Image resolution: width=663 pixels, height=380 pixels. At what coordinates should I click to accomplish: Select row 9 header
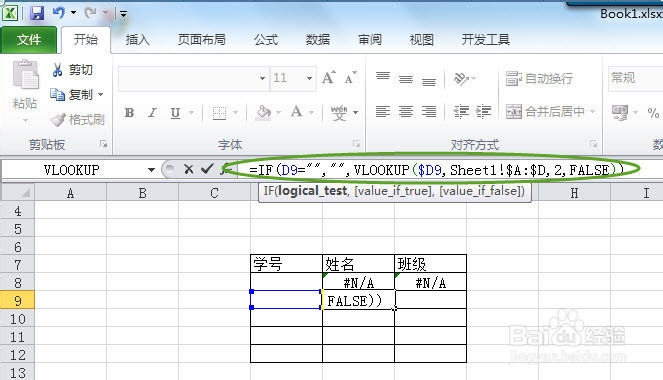click(x=17, y=301)
